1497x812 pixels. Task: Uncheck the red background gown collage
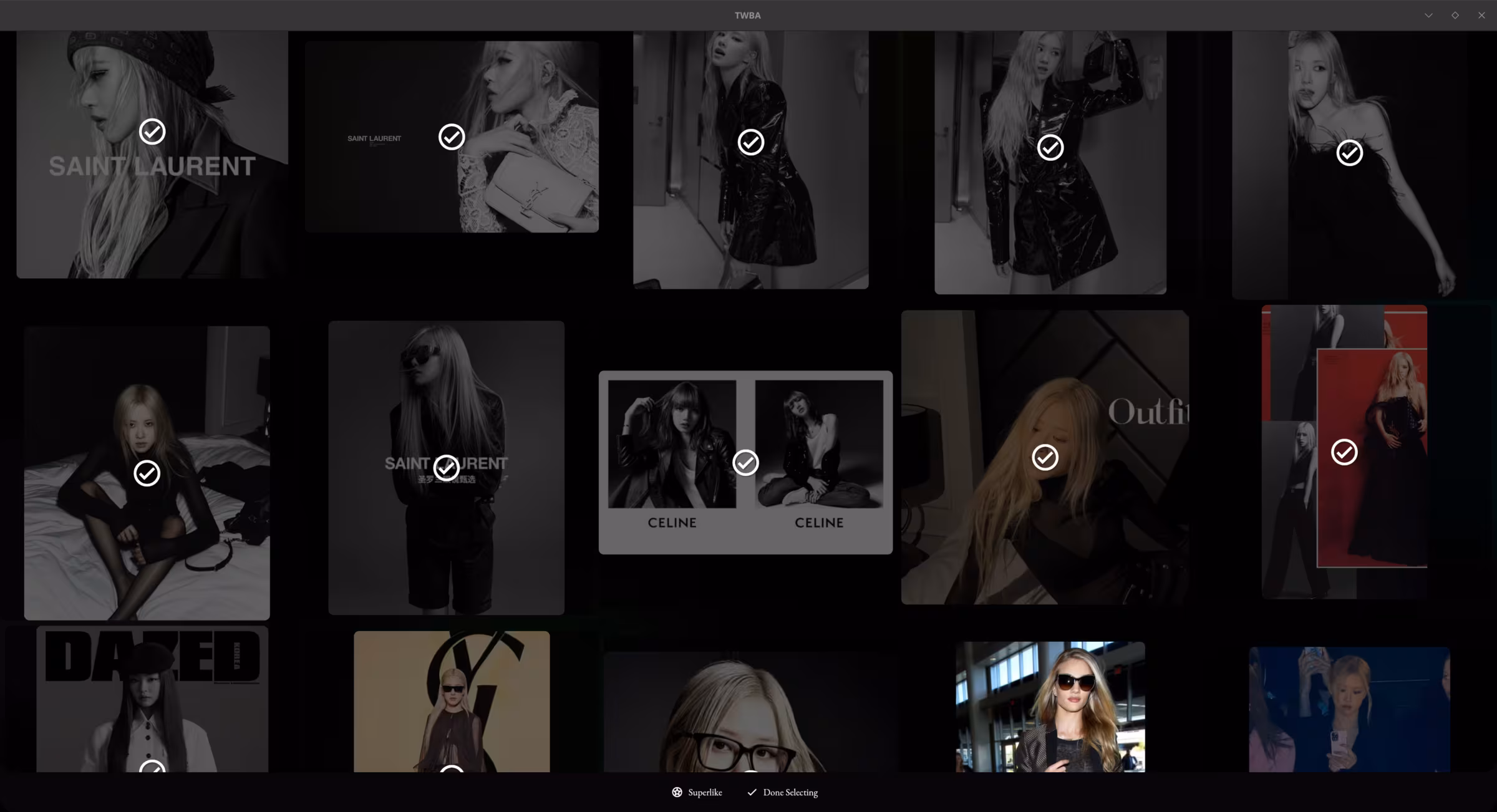coord(1344,452)
